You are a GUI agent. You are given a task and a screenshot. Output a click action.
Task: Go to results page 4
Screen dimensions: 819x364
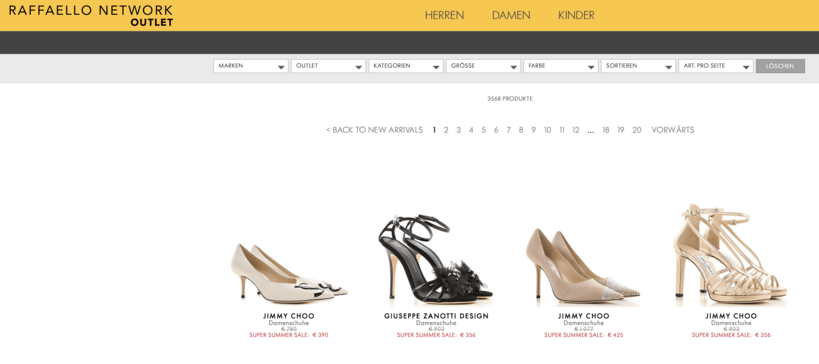tap(471, 130)
